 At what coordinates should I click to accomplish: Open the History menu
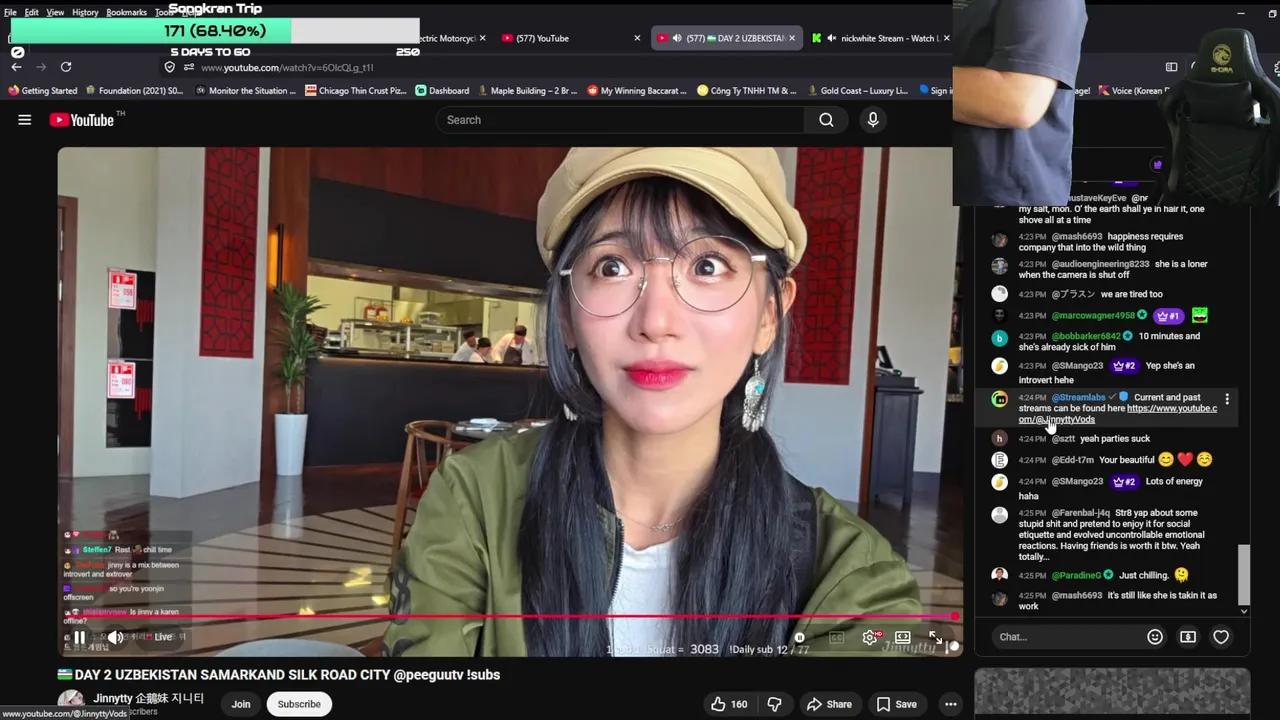click(x=85, y=12)
